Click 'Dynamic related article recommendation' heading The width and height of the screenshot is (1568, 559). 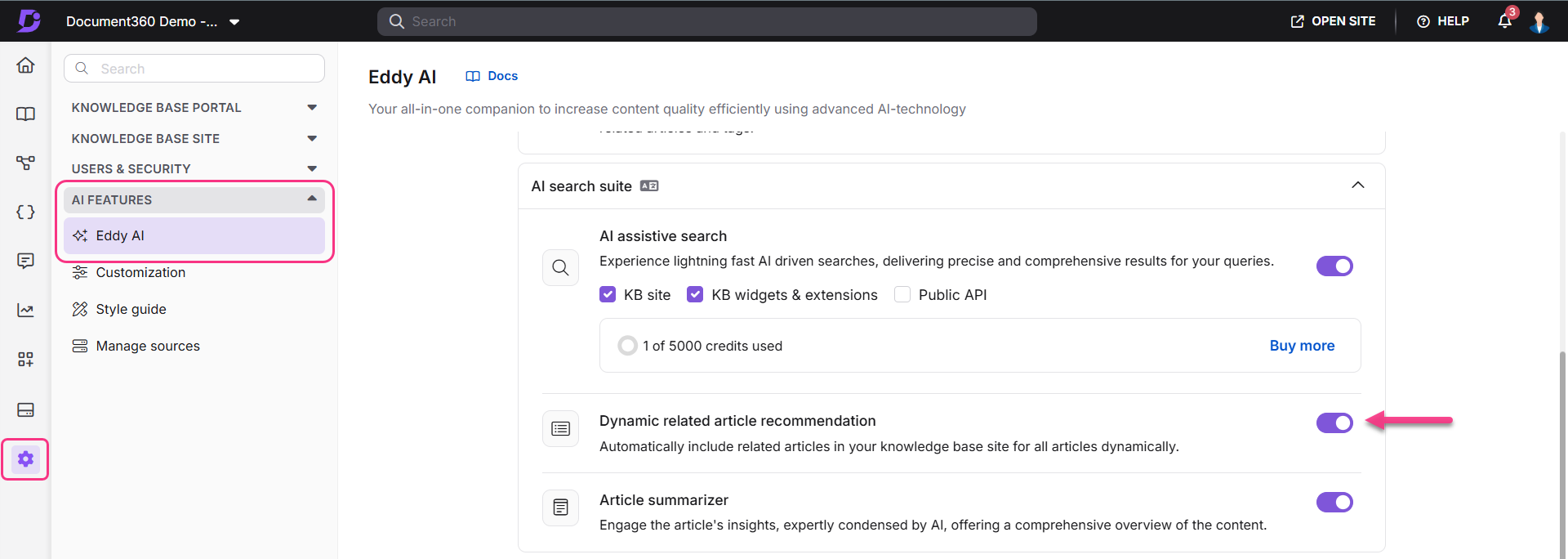click(737, 421)
